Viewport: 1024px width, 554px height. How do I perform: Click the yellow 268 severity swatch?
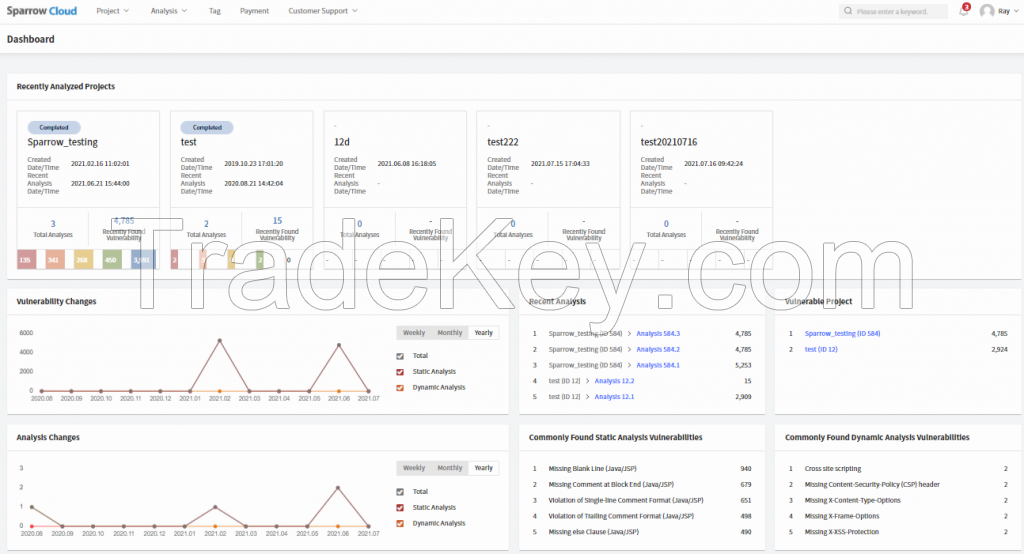click(83, 259)
